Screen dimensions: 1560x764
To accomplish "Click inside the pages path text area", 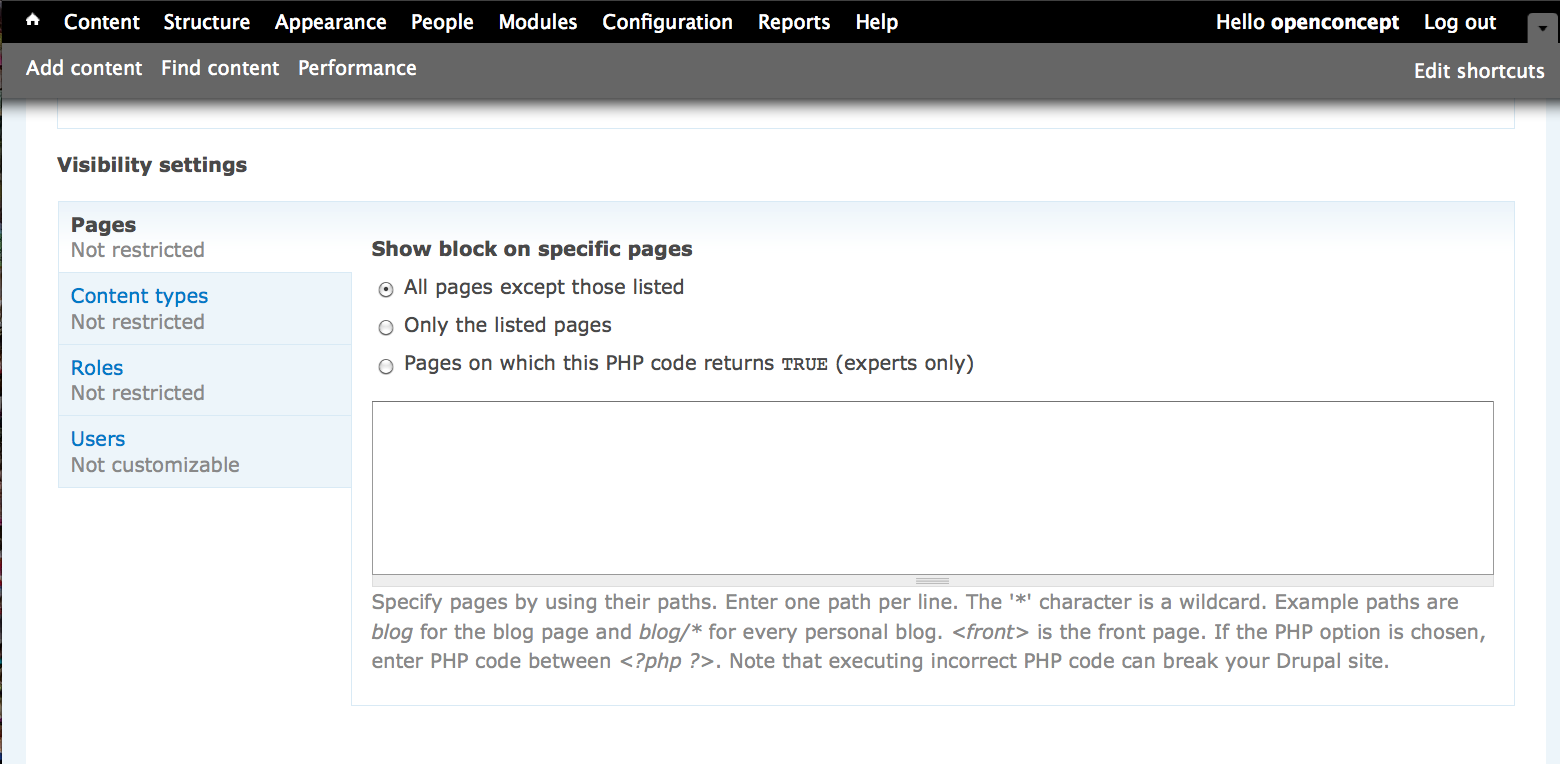I will (932, 487).
